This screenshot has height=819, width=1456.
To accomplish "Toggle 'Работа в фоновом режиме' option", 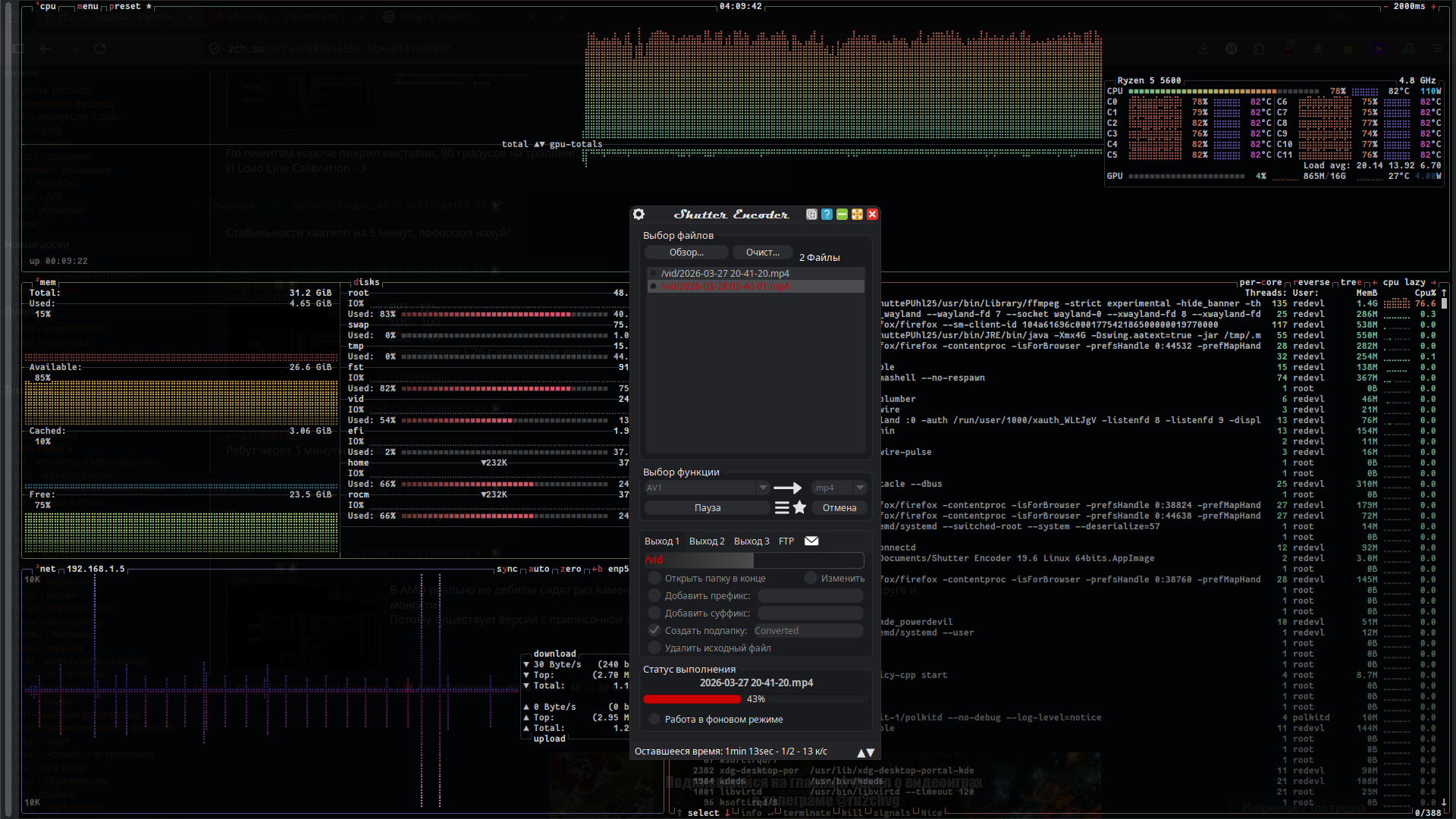I will point(654,719).
